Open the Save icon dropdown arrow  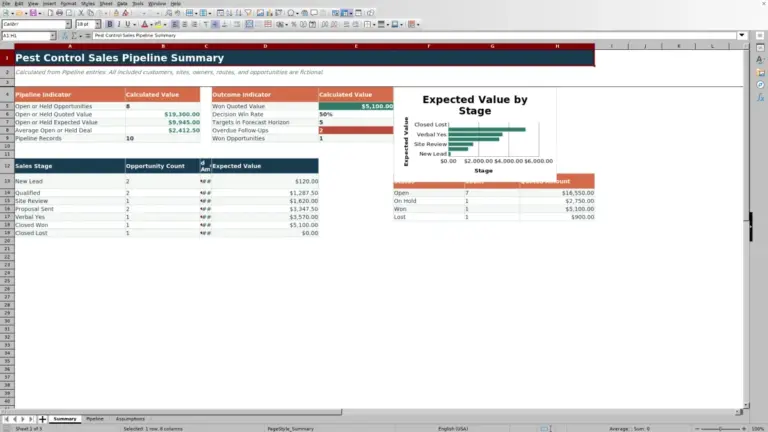(40, 13)
